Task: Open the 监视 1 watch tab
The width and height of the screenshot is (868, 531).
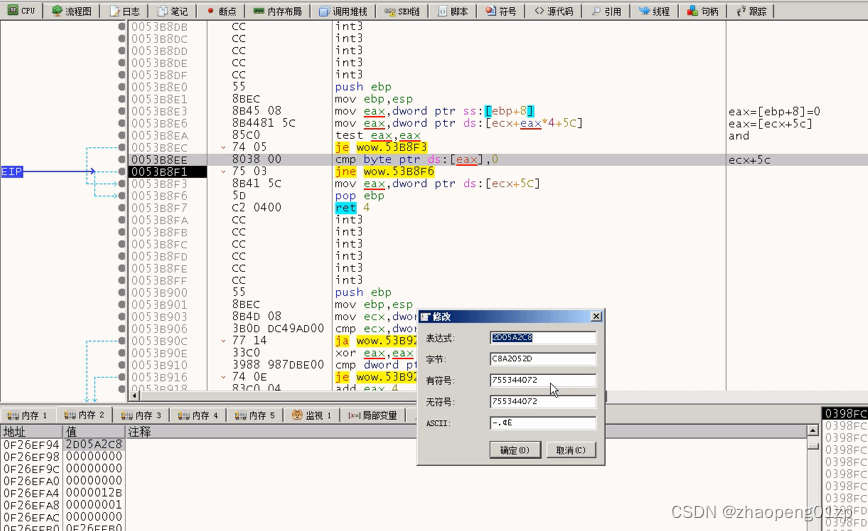Action: pyautogui.click(x=312, y=415)
